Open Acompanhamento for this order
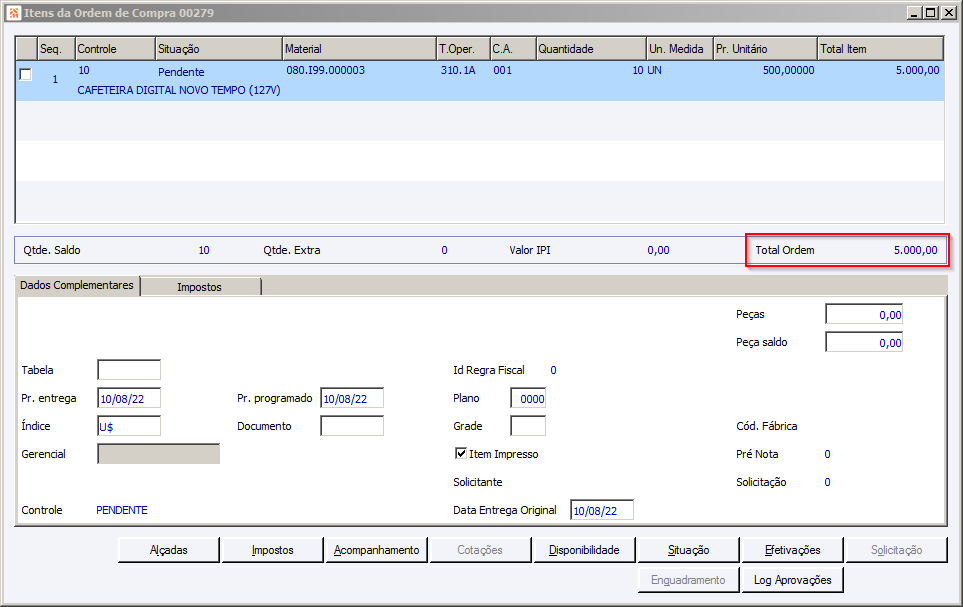963x607 pixels. pos(377,550)
